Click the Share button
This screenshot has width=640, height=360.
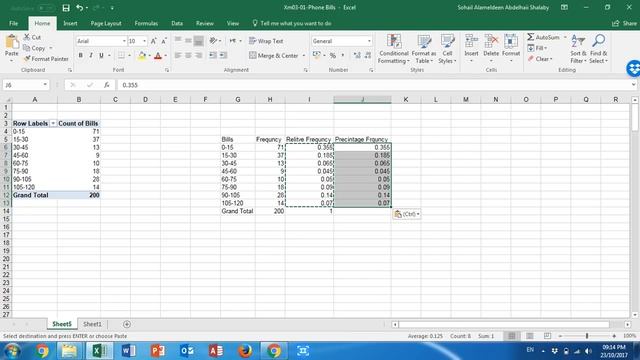pos(625,23)
